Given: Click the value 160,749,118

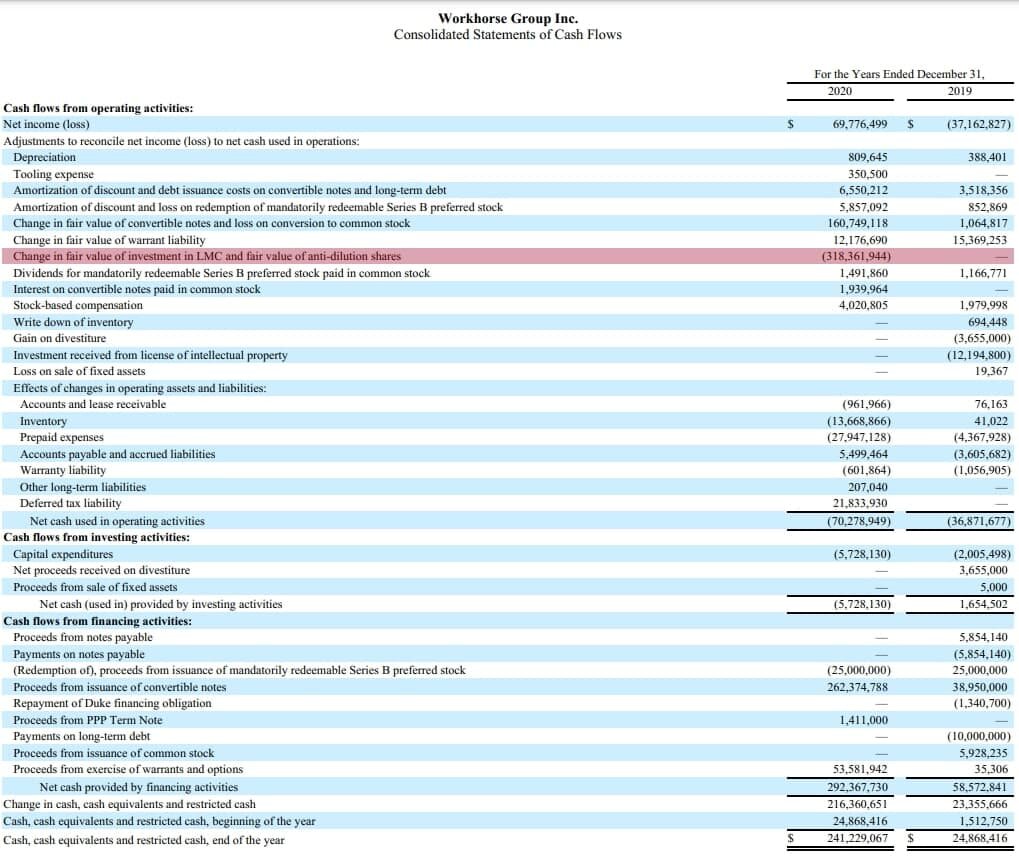Looking at the screenshot, I should coord(857,223).
